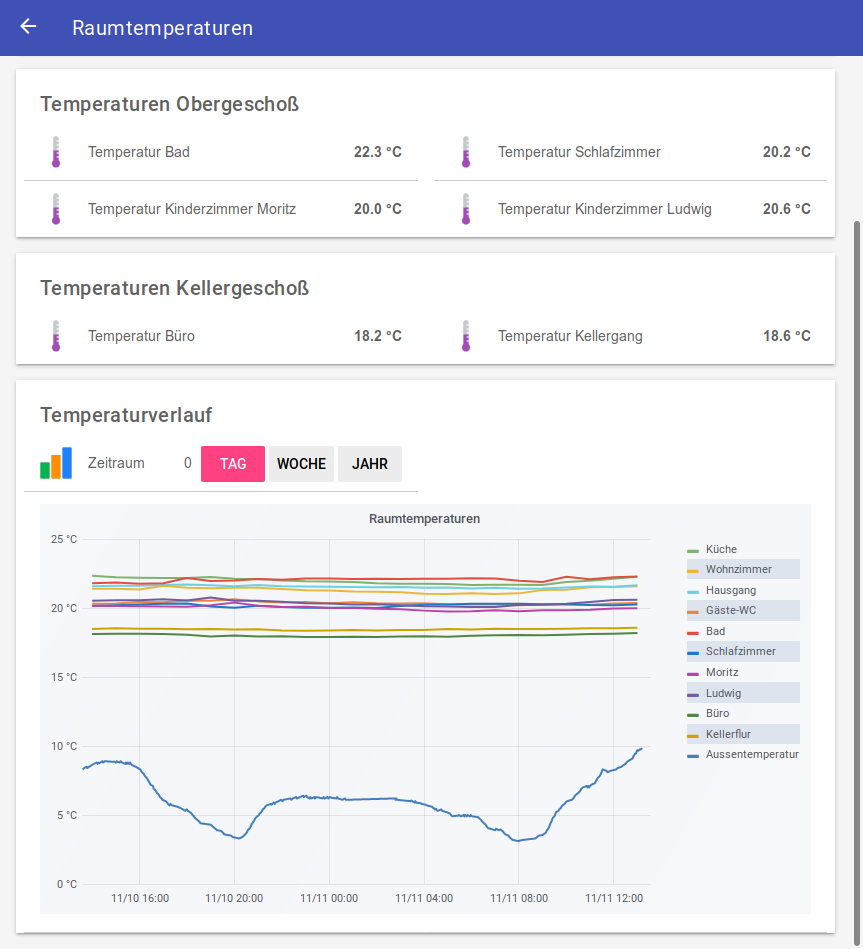The height and width of the screenshot is (949, 863).
Task: Click the Zeitraum bar chart icon
Action: coord(56,463)
